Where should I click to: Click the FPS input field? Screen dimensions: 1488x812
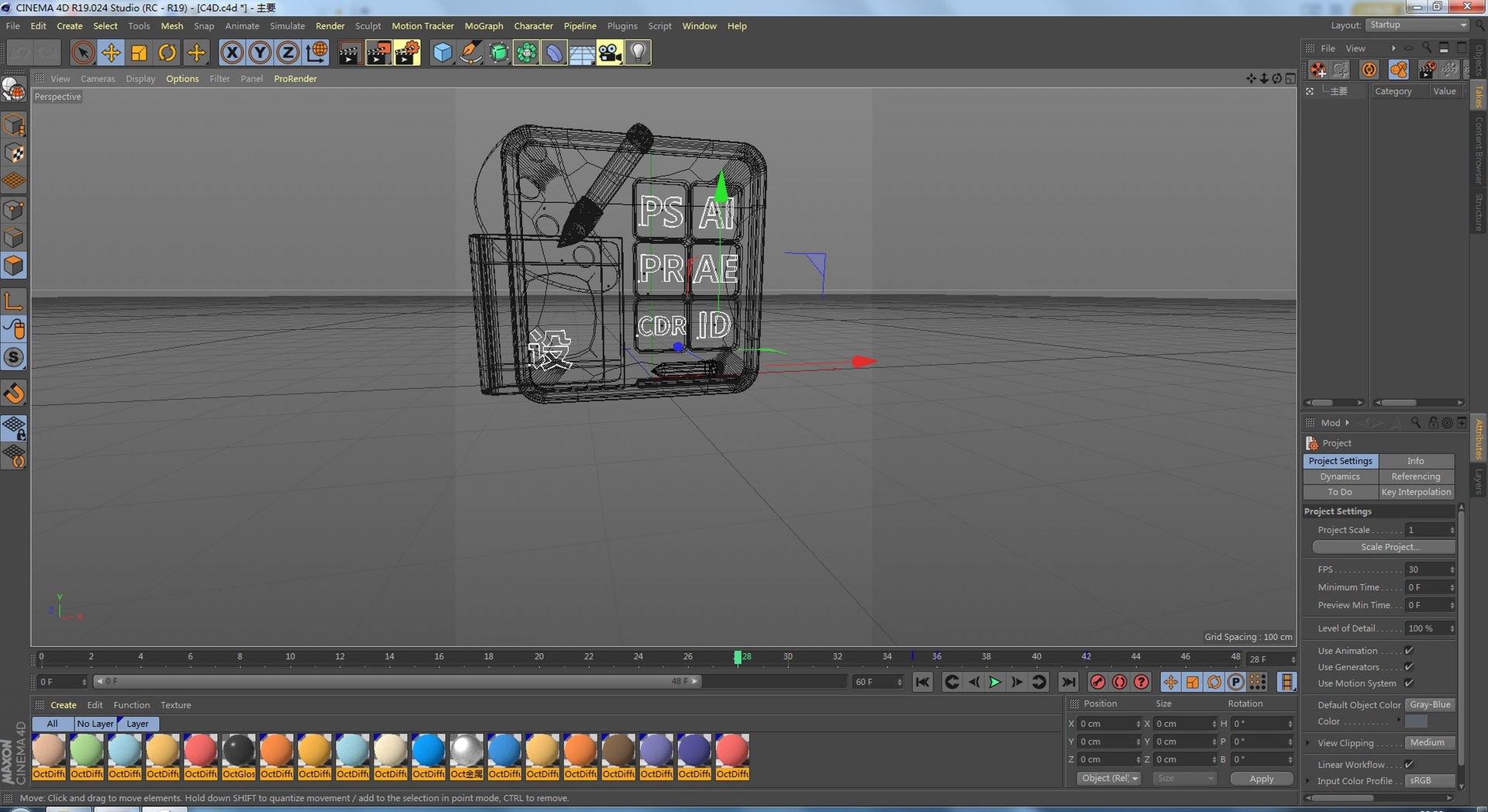[1430, 569]
